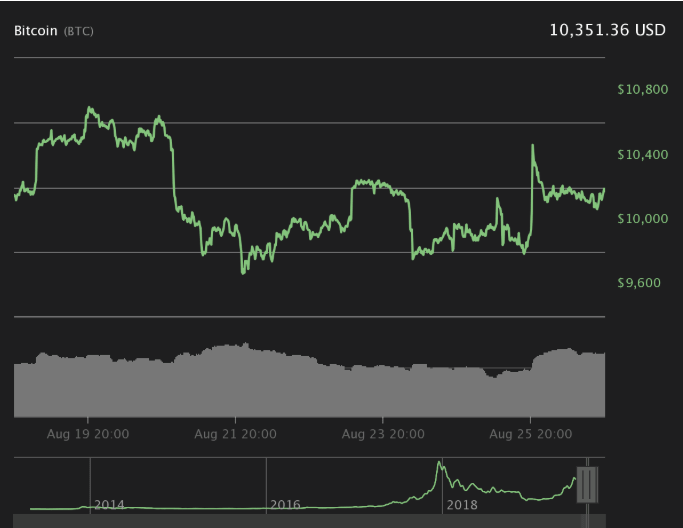Click the 2018 marker in range navigator
The height and width of the screenshot is (528, 683).
tap(462, 504)
